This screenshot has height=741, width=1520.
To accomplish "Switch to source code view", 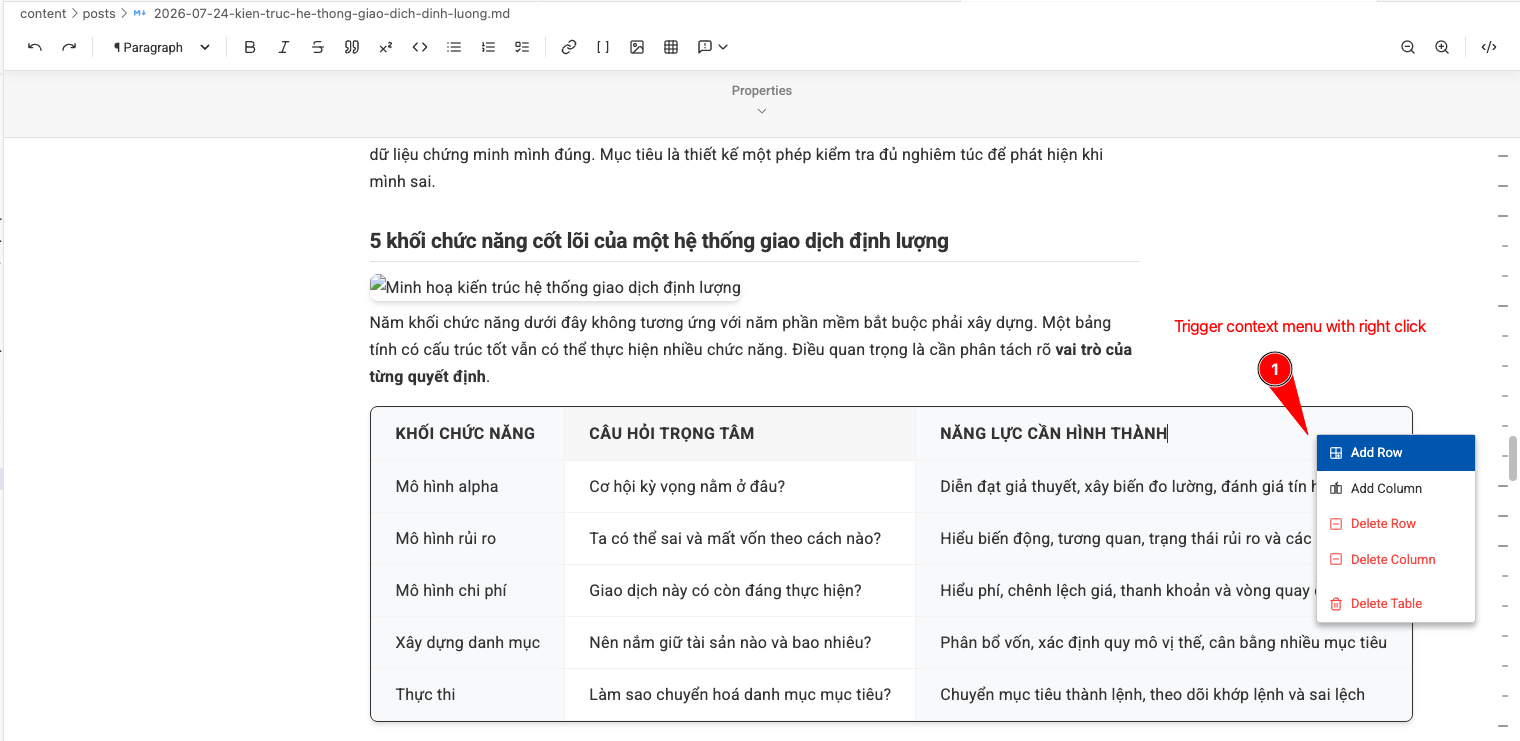I will click(x=1489, y=47).
